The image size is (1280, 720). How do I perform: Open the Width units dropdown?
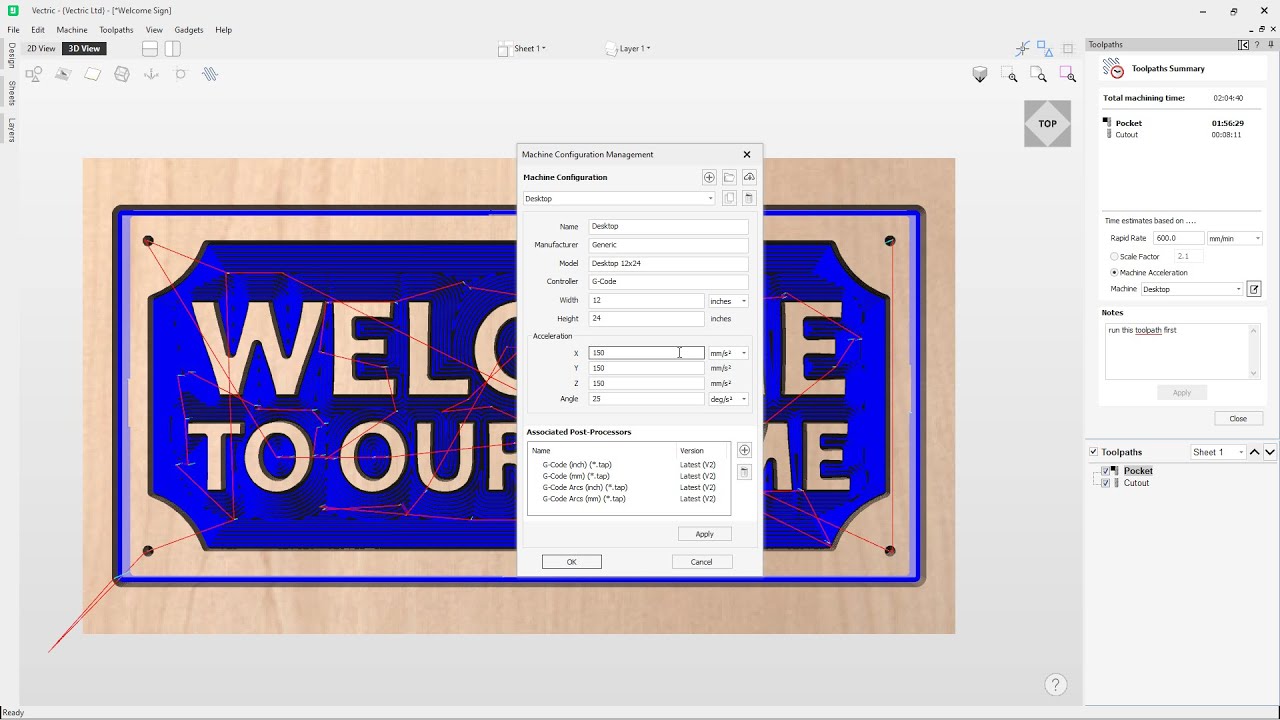pyautogui.click(x=728, y=301)
